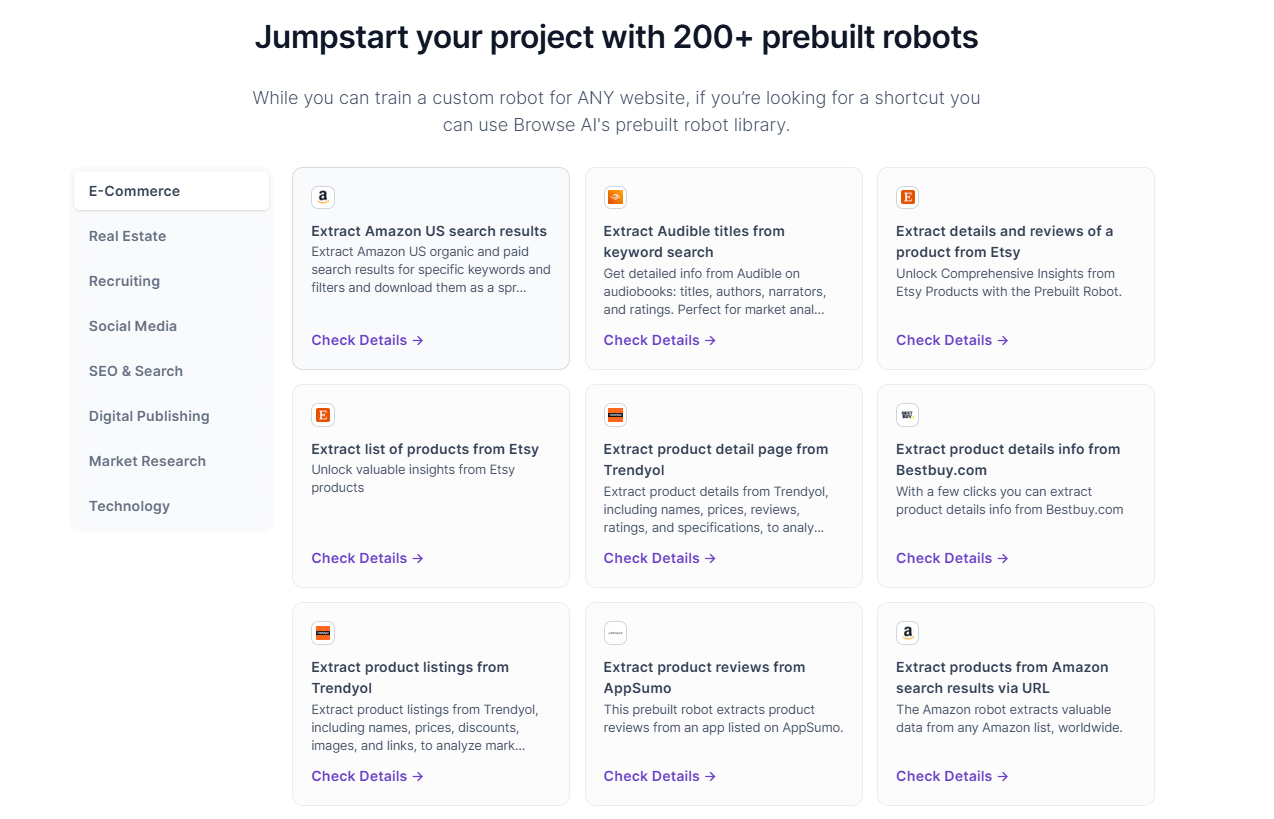Show Social Media prebuilt robots
Viewport: 1274px width, 819px height.
(x=132, y=326)
